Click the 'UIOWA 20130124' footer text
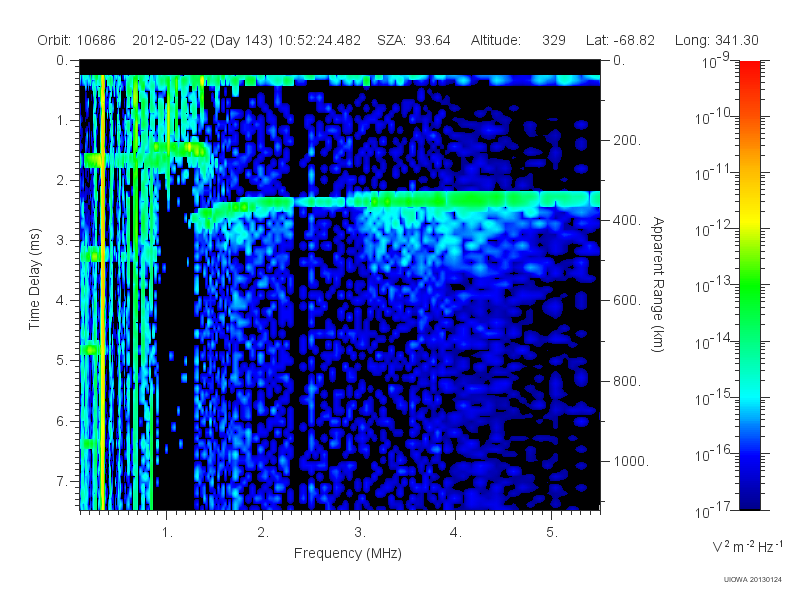This screenshot has width=800, height=600. click(x=753, y=579)
